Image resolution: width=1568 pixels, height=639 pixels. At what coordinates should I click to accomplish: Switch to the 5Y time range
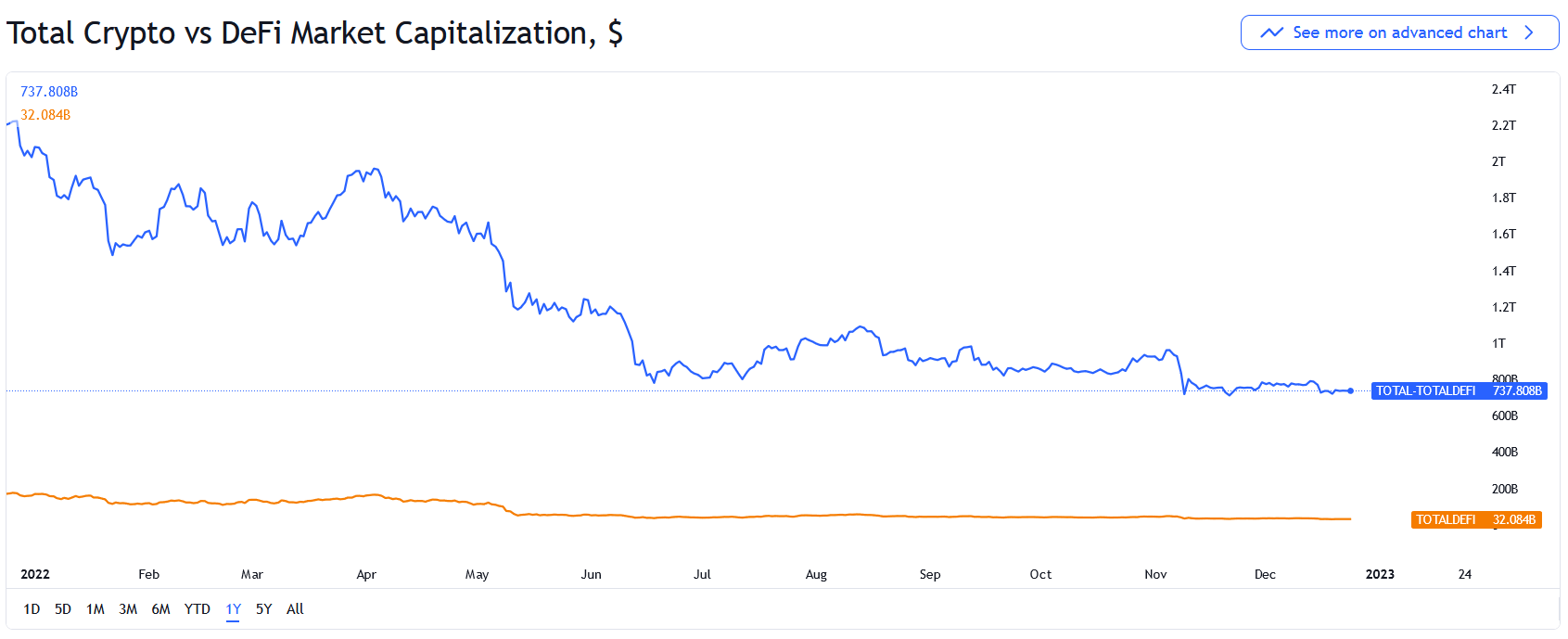tap(264, 609)
